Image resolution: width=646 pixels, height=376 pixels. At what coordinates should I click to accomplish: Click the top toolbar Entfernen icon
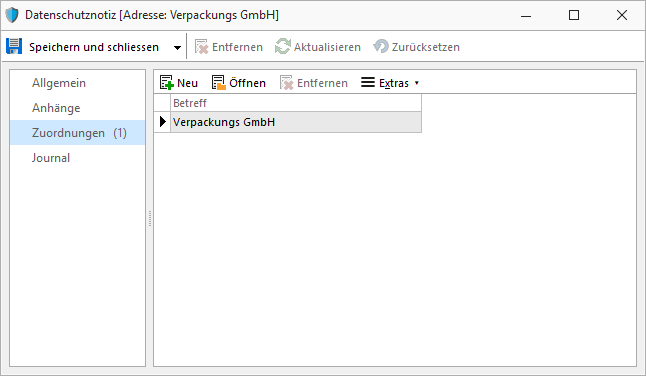(201, 47)
